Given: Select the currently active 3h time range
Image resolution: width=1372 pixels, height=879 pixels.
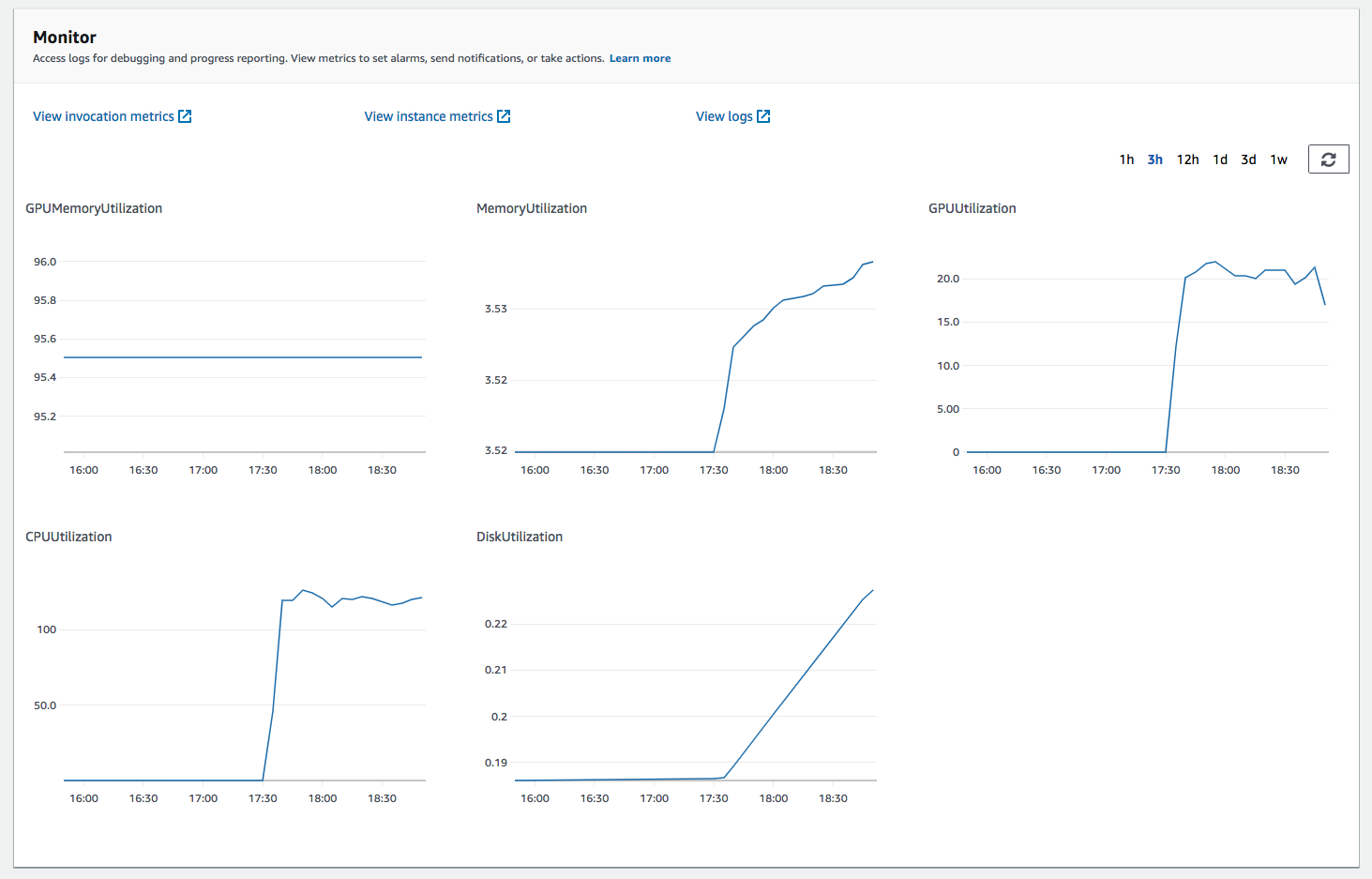Looking at the screenshot, I should [1154, 159].
